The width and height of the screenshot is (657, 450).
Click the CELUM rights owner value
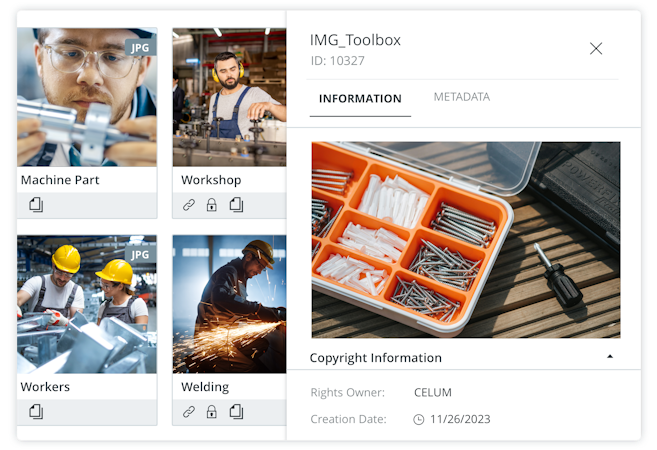point(433,393)
